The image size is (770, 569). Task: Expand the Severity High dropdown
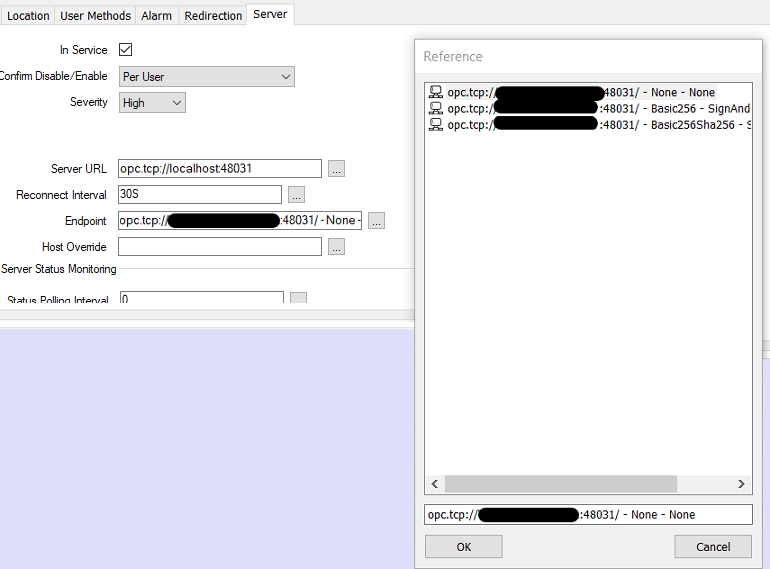pos(152,103)
